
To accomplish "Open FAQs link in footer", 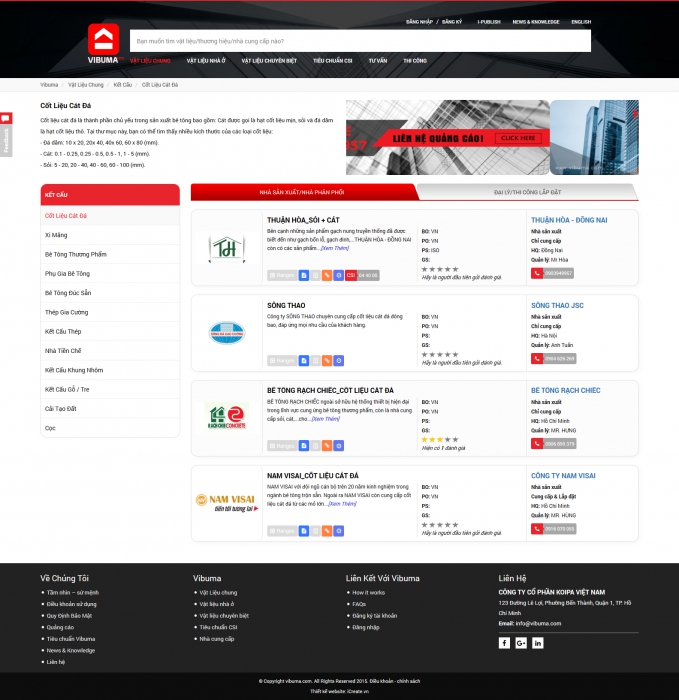I will [359, 604].
